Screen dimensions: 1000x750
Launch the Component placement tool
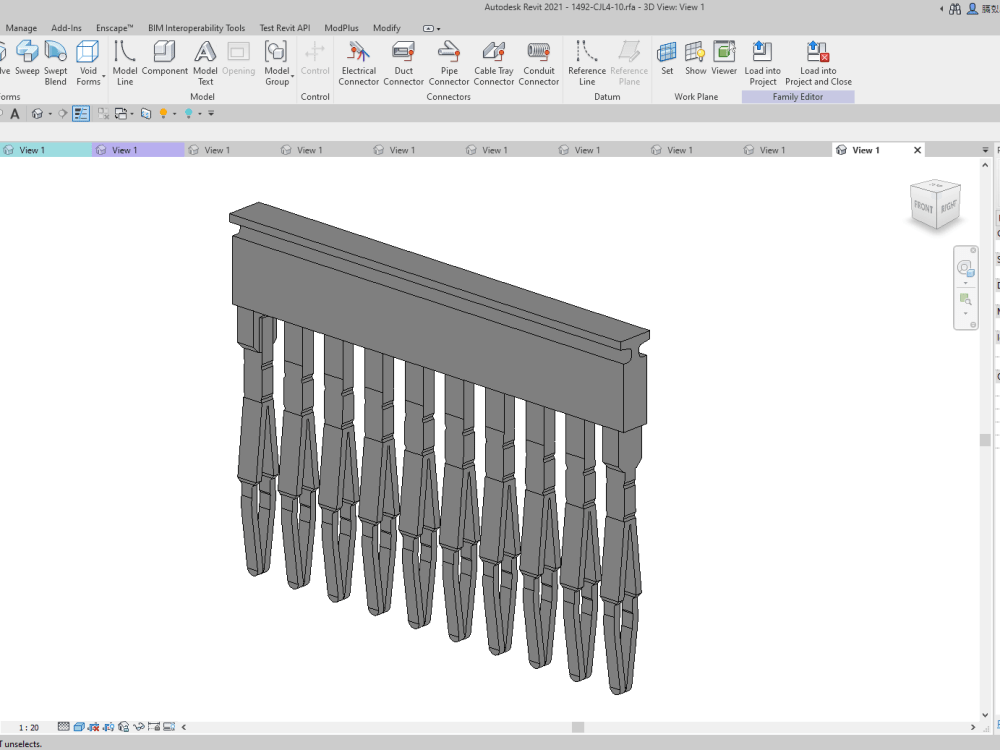pos(164,62)
